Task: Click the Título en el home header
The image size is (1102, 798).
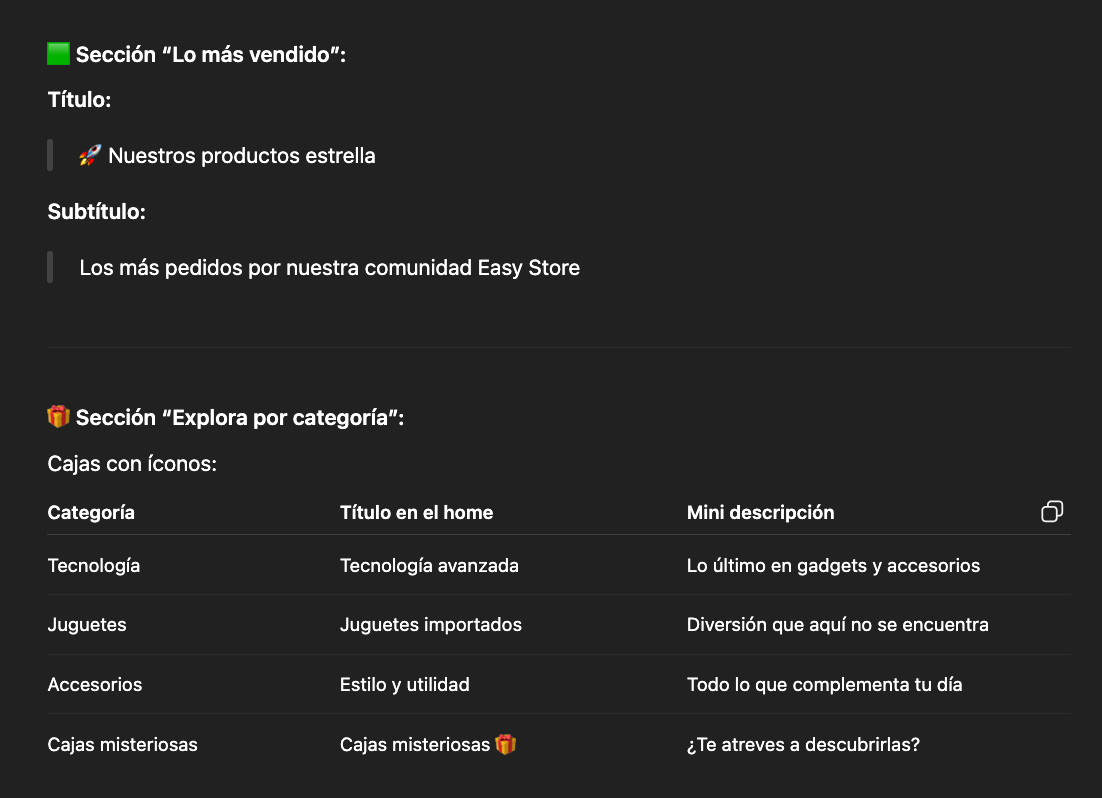Action: coord(417,513)
